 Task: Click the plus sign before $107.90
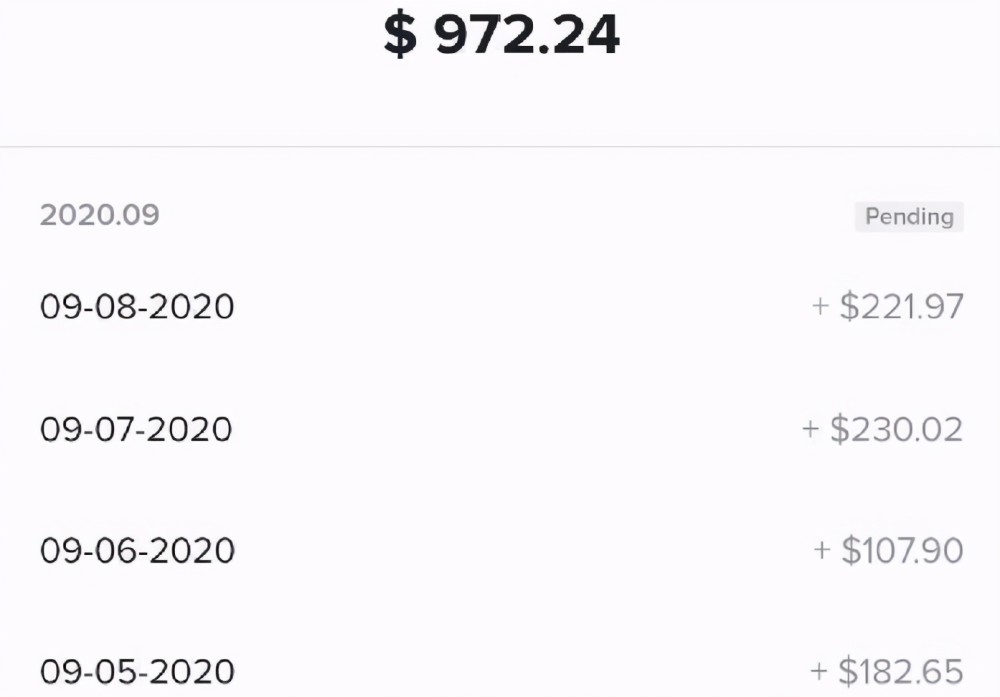822,550
